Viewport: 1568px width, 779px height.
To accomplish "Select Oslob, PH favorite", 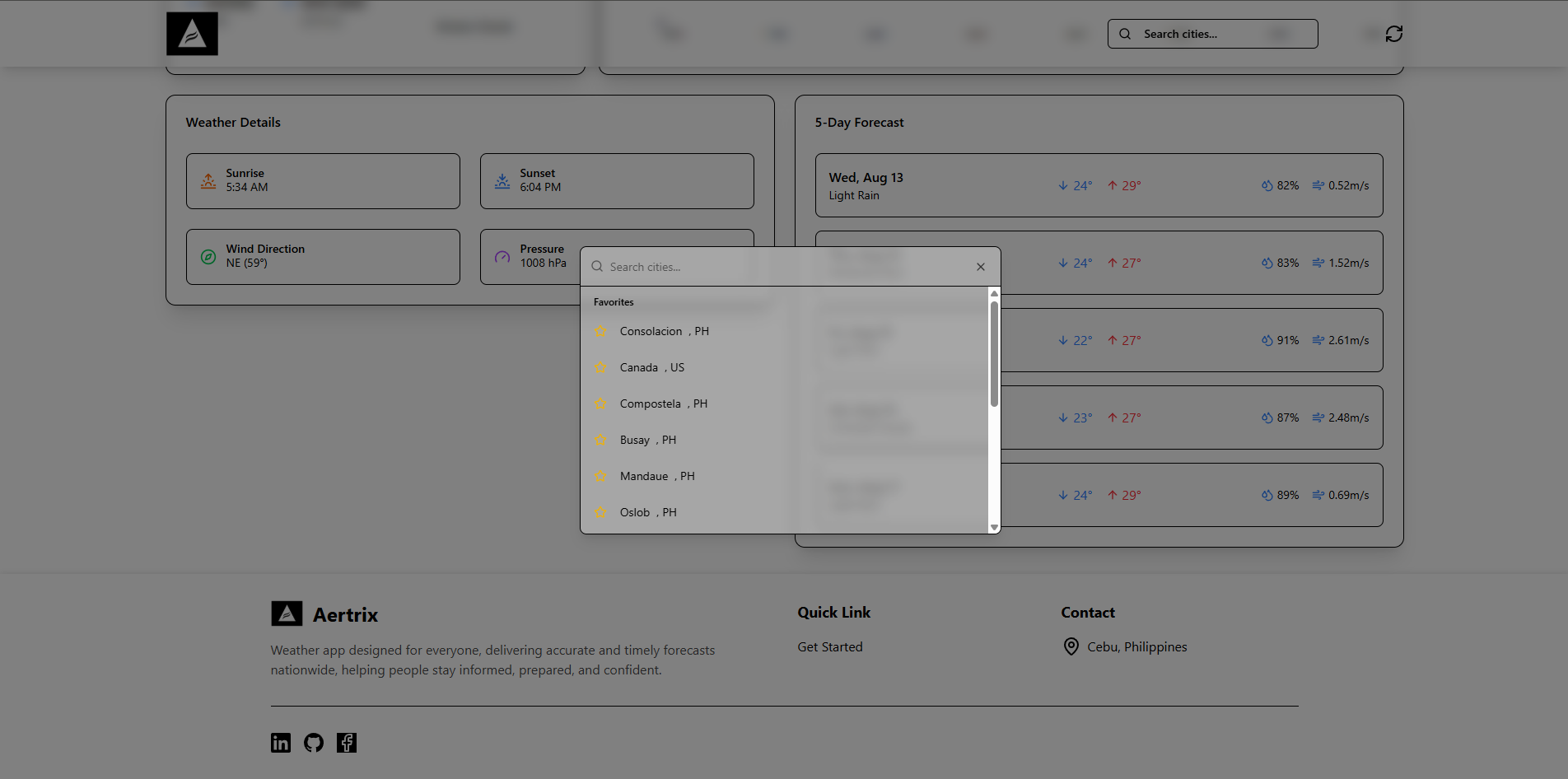I will point(785,512).
